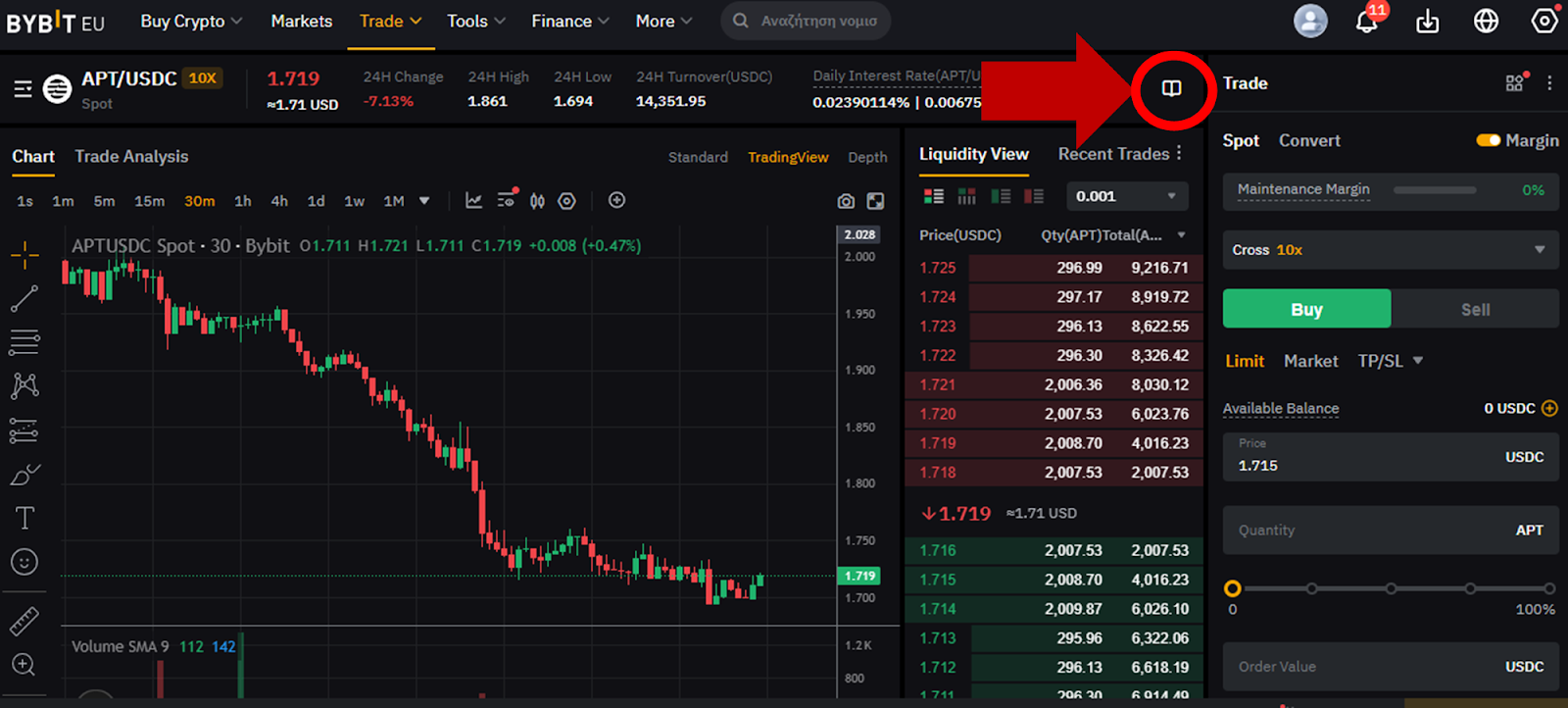Click the book guide icon beside Trade
The height and width of the screenshot is (708, 1568).
click(1171, 88)
